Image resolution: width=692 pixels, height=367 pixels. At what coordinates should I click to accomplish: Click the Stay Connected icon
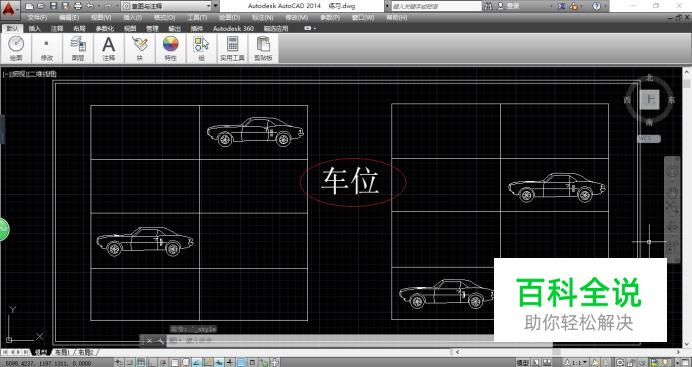coord(574,6)
